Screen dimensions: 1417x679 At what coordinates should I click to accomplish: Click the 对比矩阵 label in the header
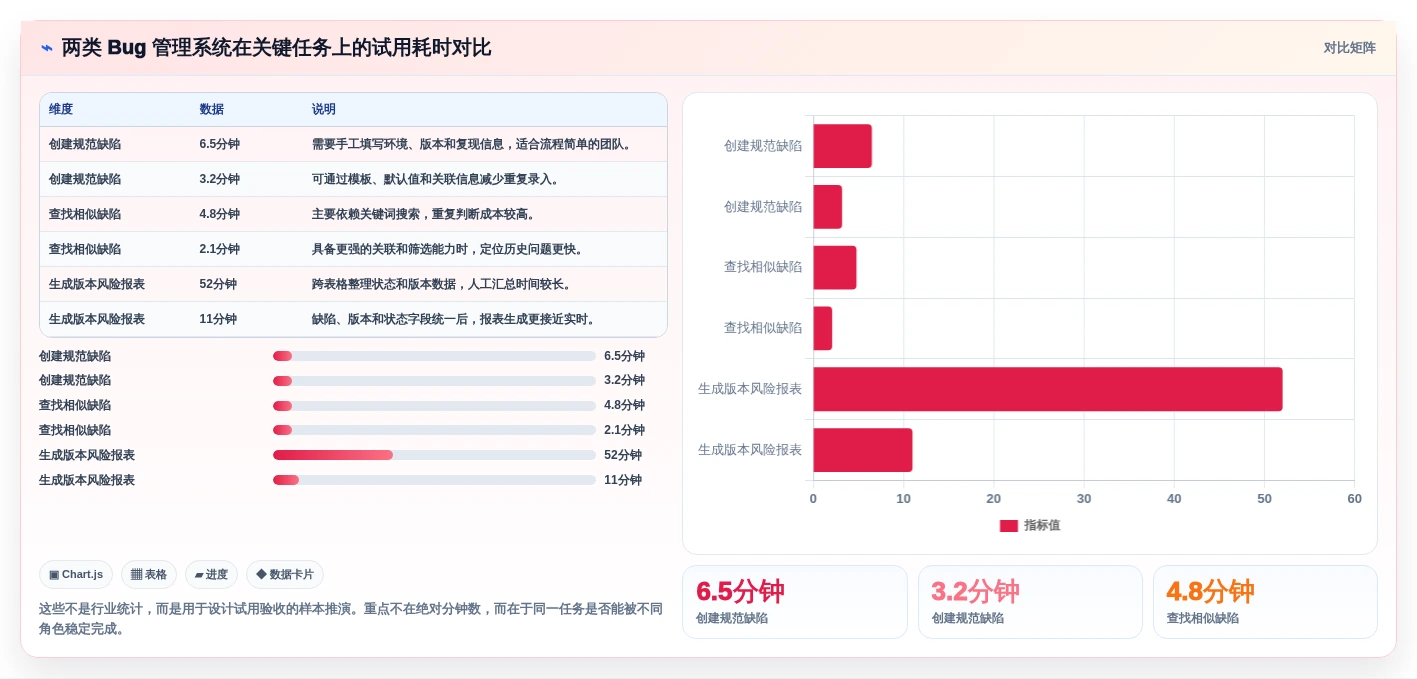point(1349,48)
